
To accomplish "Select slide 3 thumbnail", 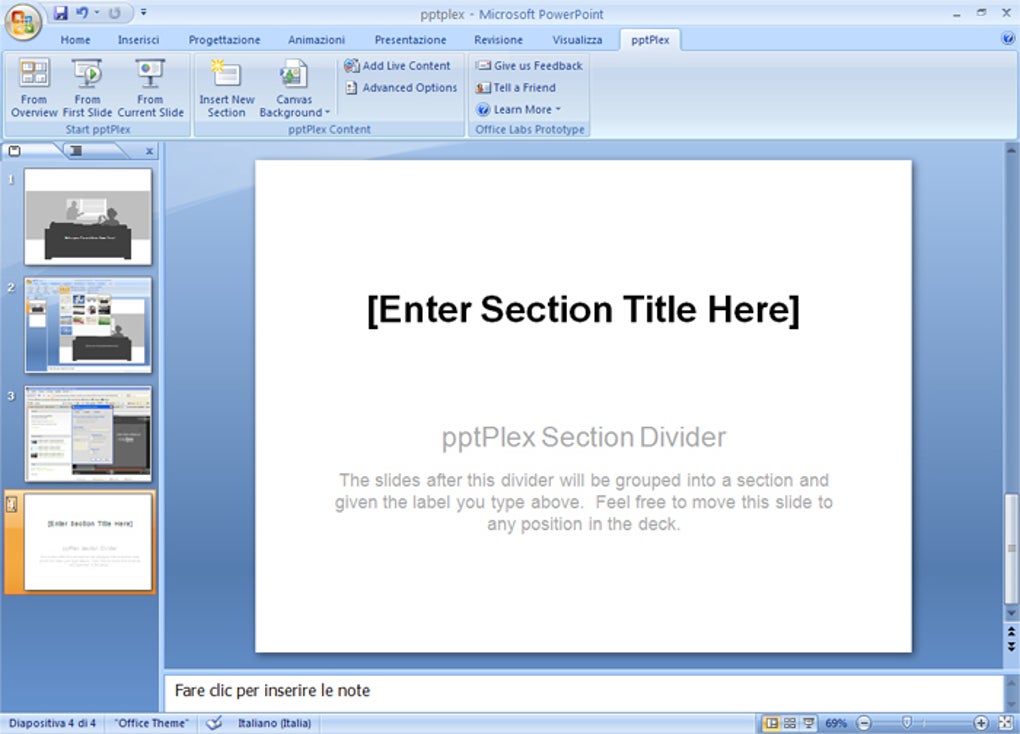I will coord(88,433).
